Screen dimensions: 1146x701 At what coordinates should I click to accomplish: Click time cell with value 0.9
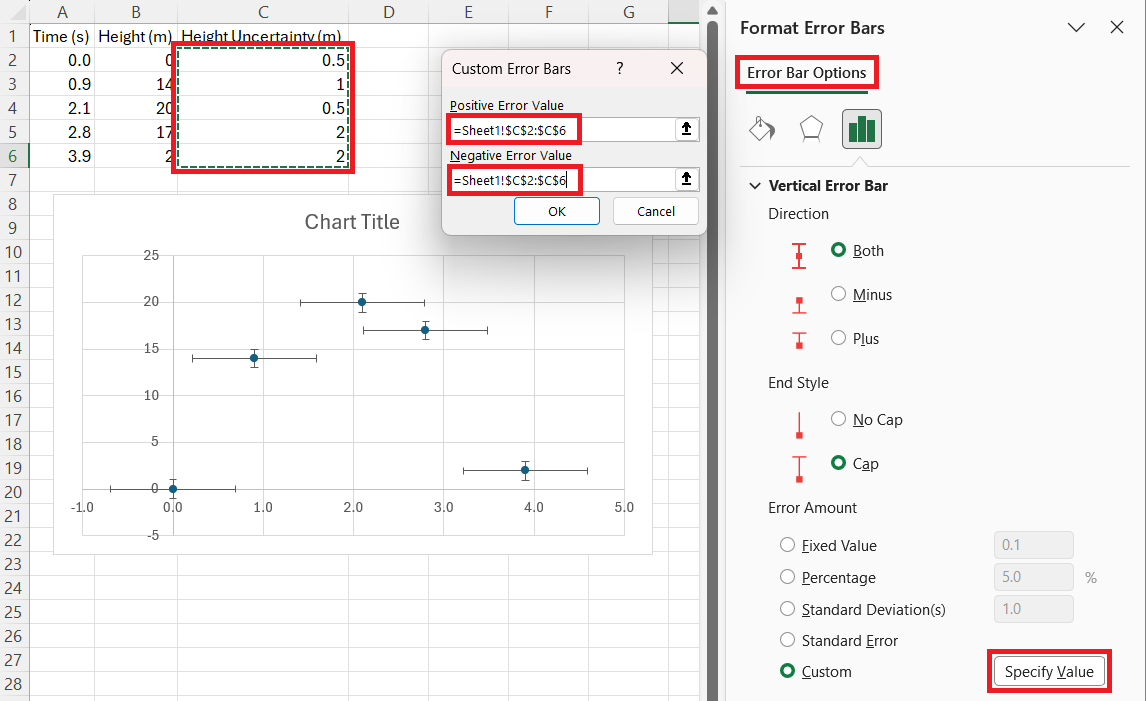click(x=62, y=84)
